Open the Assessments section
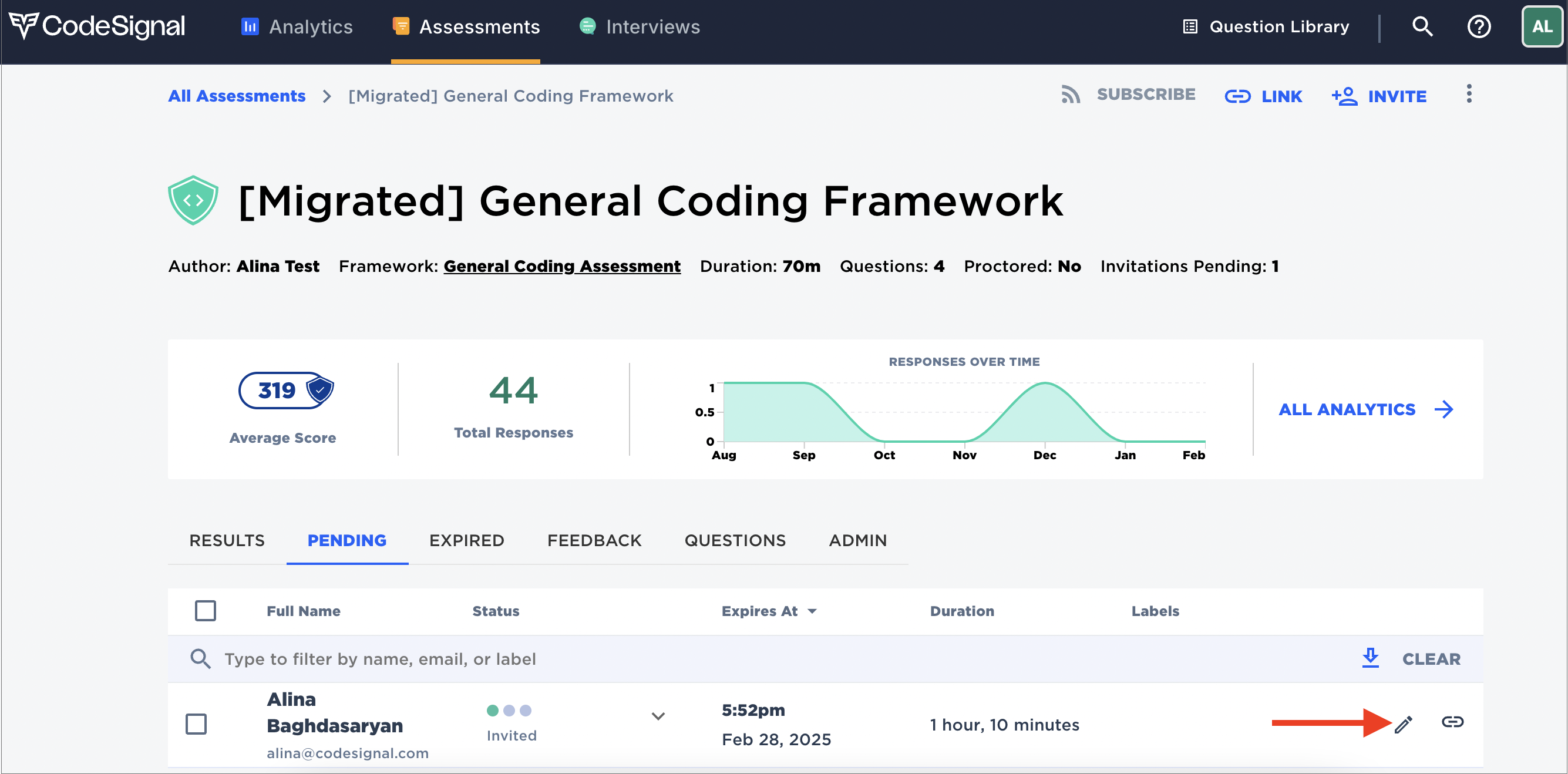 pos(466,26)
